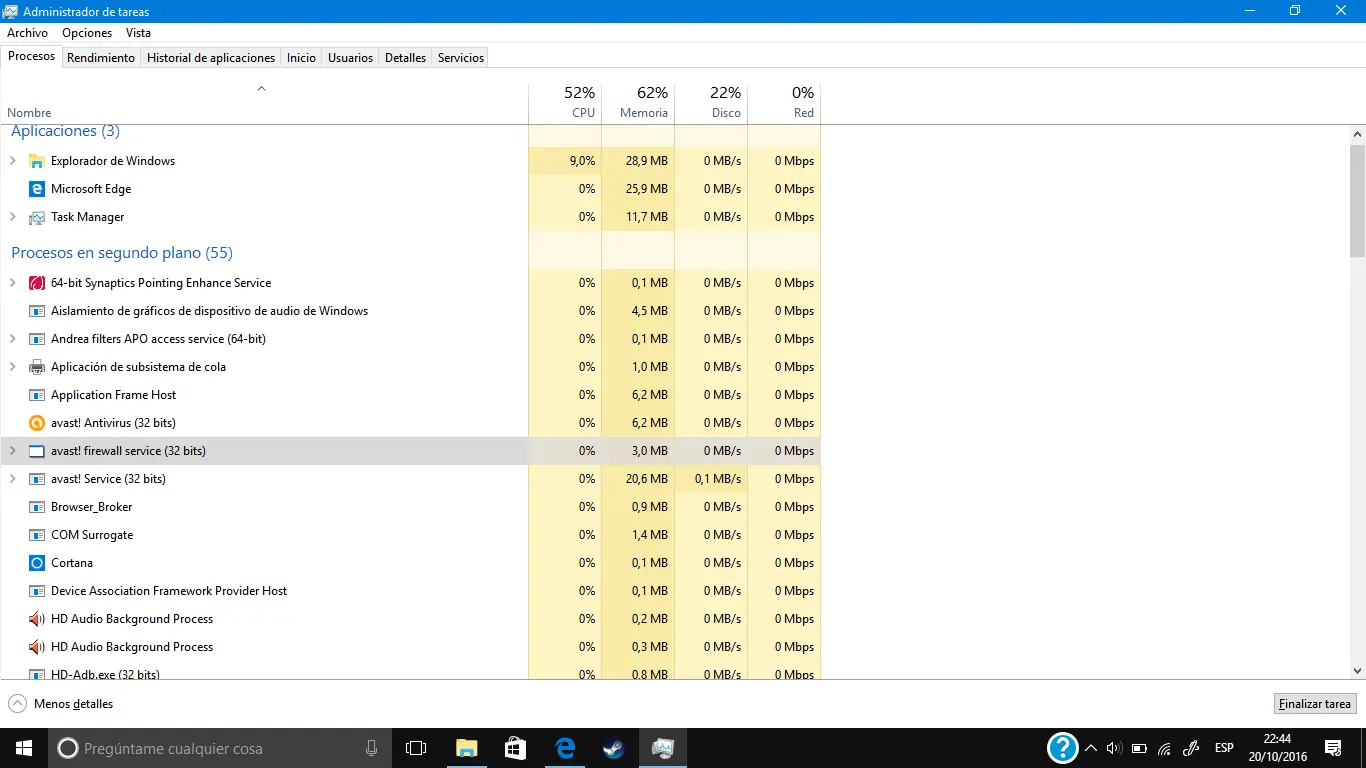Click the orange avast! Antivirus icon
This screenshot has width=1366, height=768.
[37, 423]
